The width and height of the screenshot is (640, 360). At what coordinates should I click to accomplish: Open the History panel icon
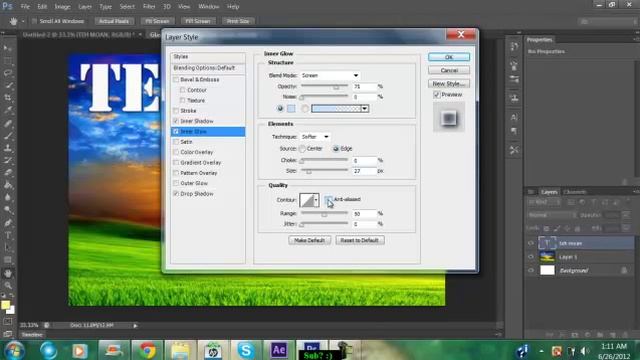point(514,47)
